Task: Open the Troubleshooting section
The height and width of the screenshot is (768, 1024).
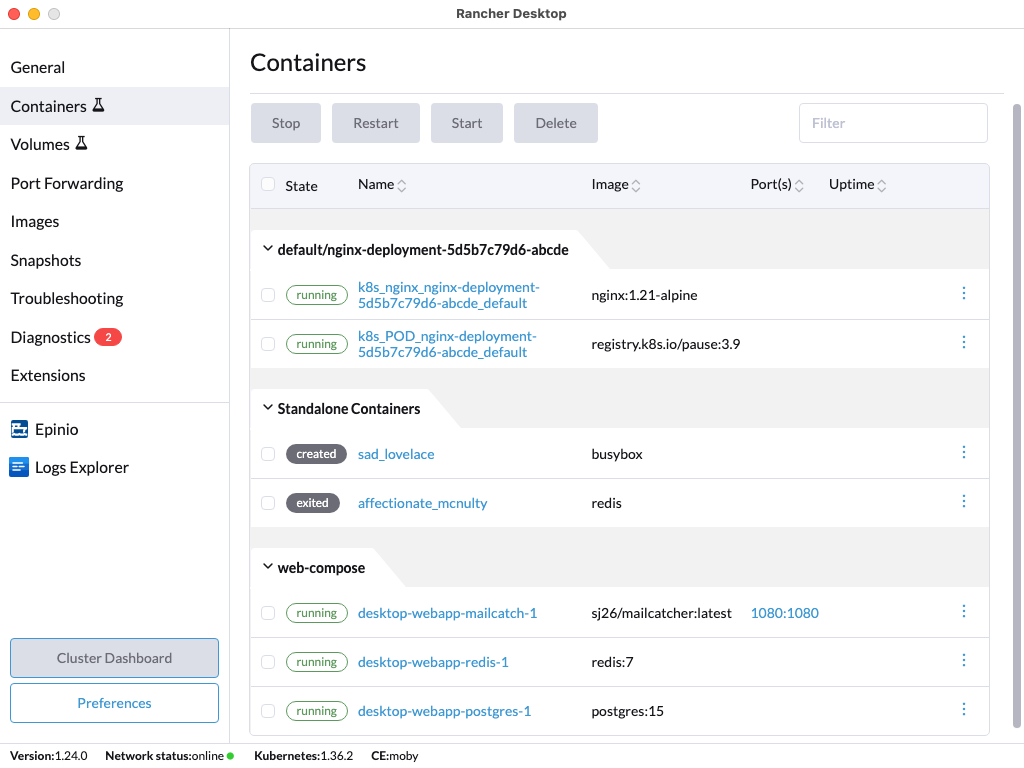Action: click(x=114, y=298)
